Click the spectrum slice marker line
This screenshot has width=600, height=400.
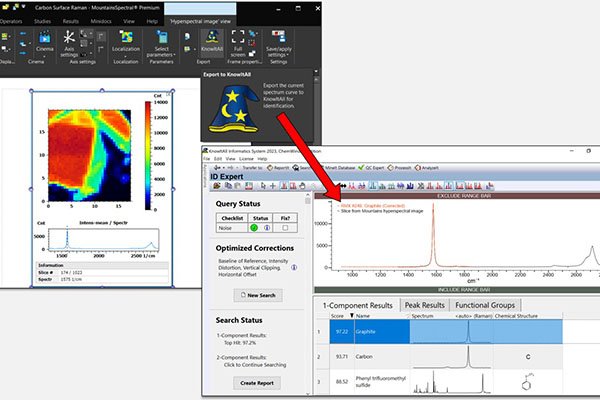pyautogui.click(x=67, y=238)
